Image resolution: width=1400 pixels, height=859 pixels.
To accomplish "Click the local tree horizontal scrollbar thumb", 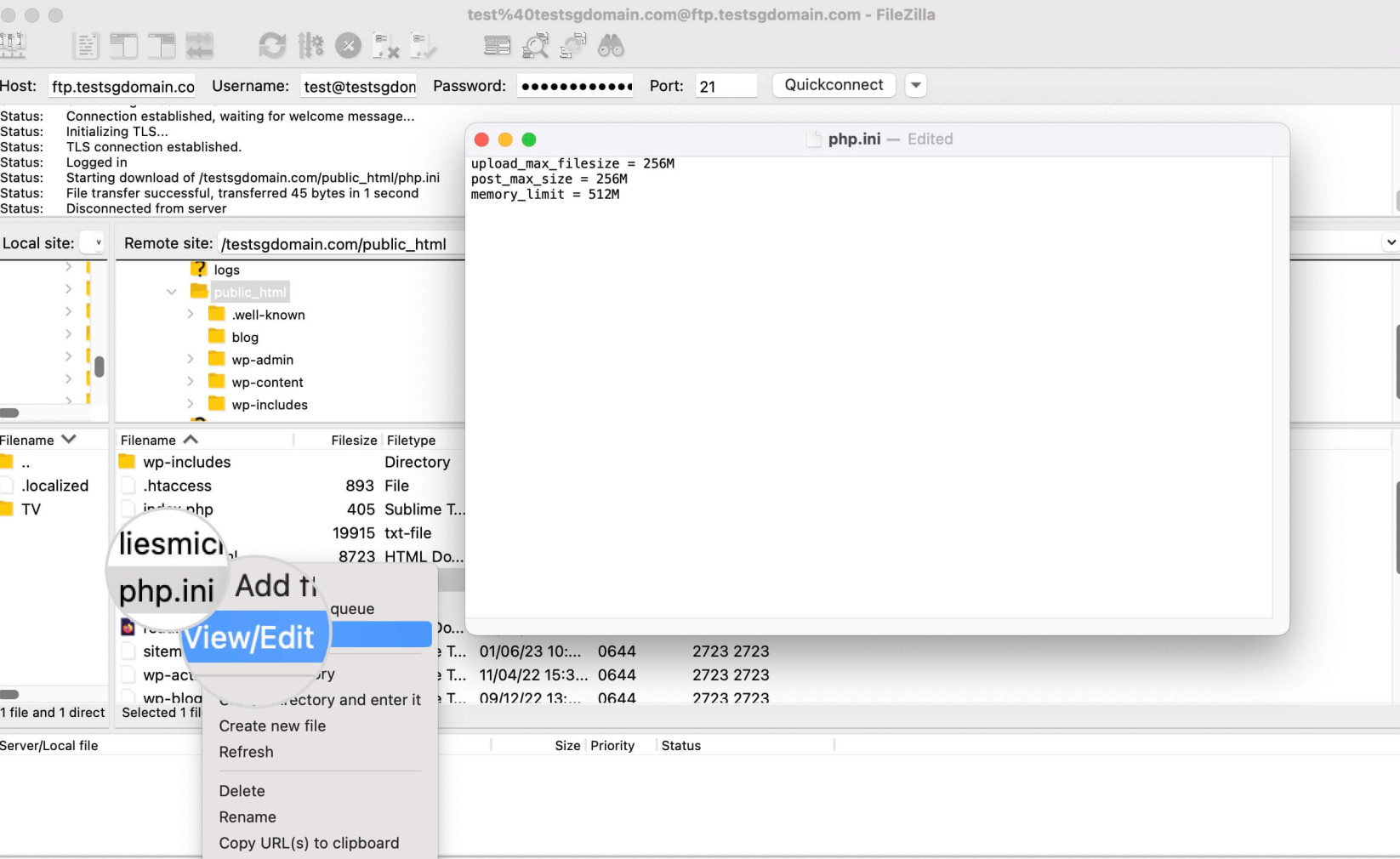I will 9,413.
